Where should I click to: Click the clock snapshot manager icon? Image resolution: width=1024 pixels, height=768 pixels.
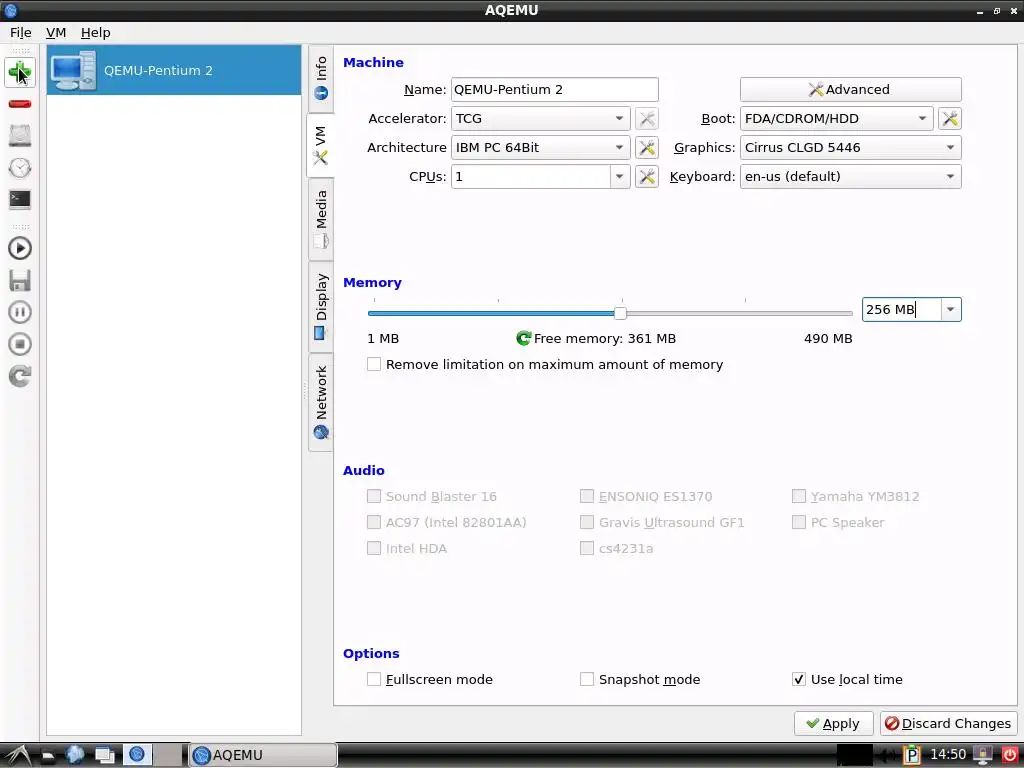pos(20,168)
